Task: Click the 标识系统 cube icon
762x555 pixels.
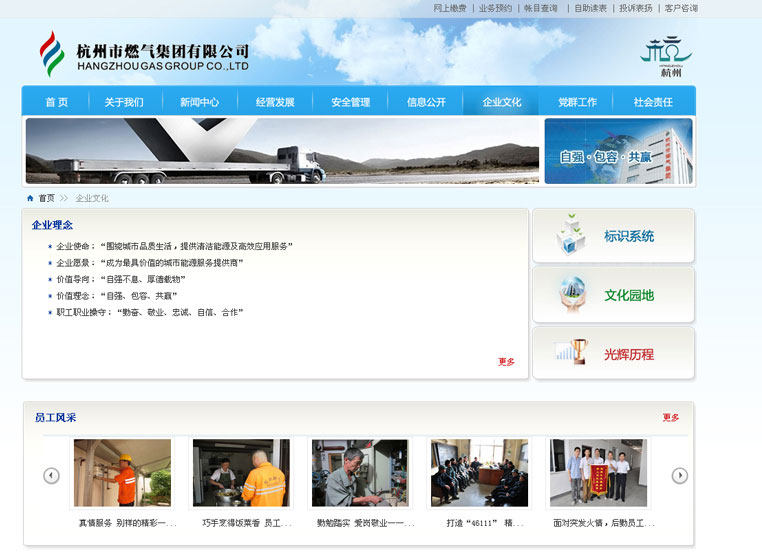Action: pyautogui.click(x=571, y=235)
